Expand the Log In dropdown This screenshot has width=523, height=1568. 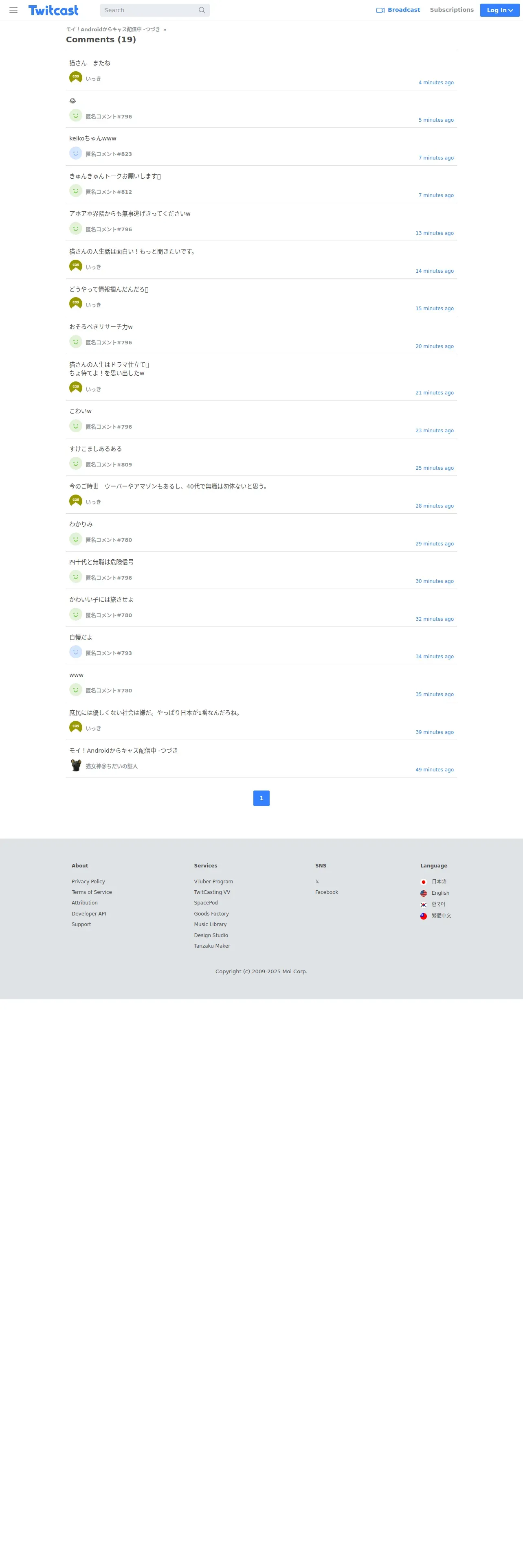tap(500, 10)
